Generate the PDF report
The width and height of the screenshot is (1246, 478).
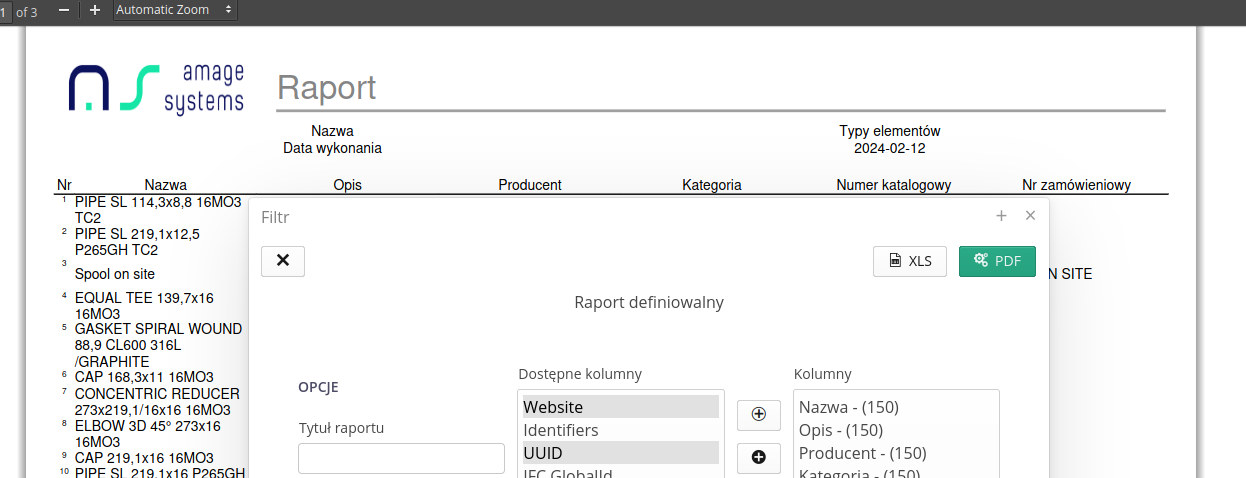point(997,261)
